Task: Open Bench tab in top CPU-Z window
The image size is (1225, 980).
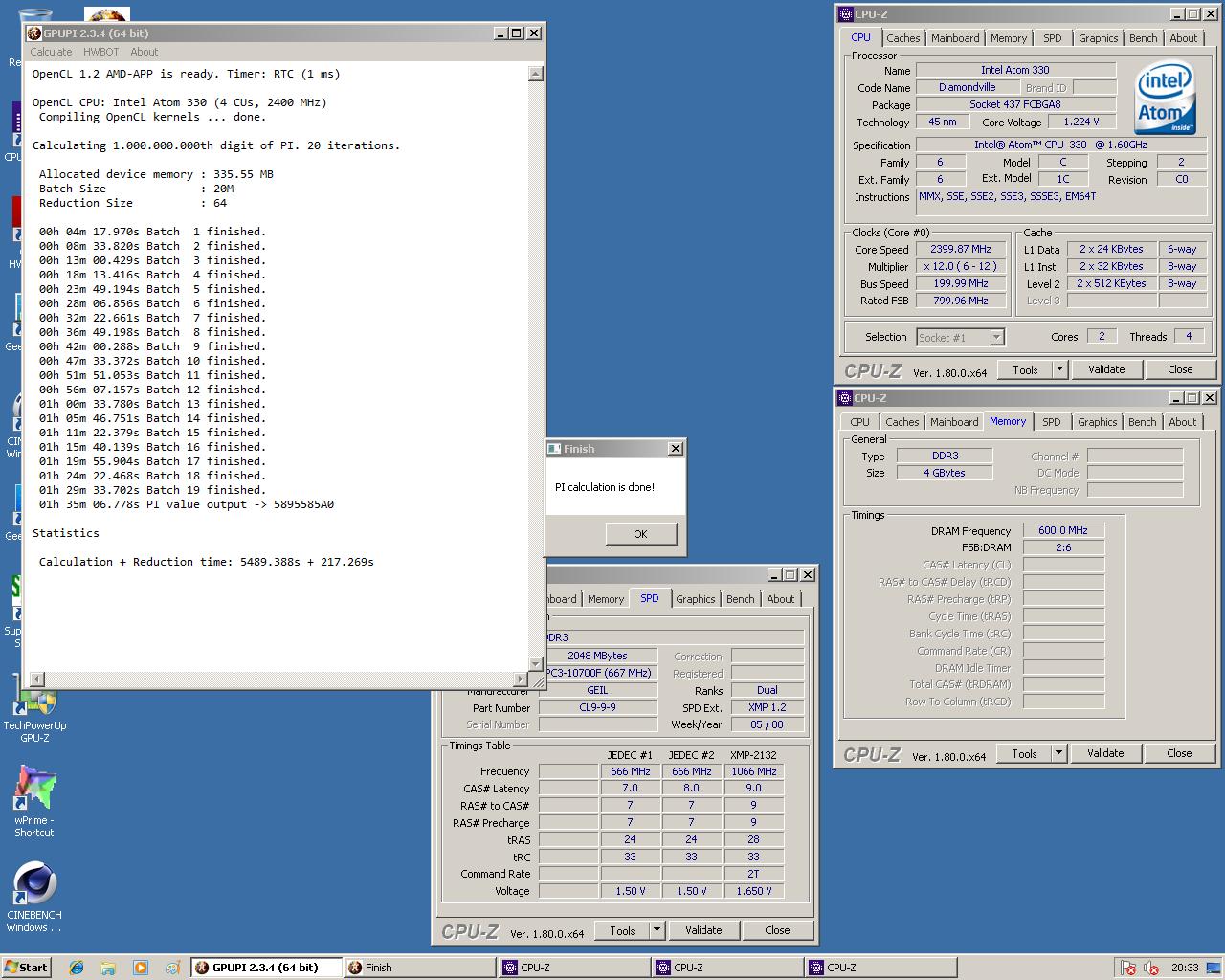Action: tap(1143, 38)
